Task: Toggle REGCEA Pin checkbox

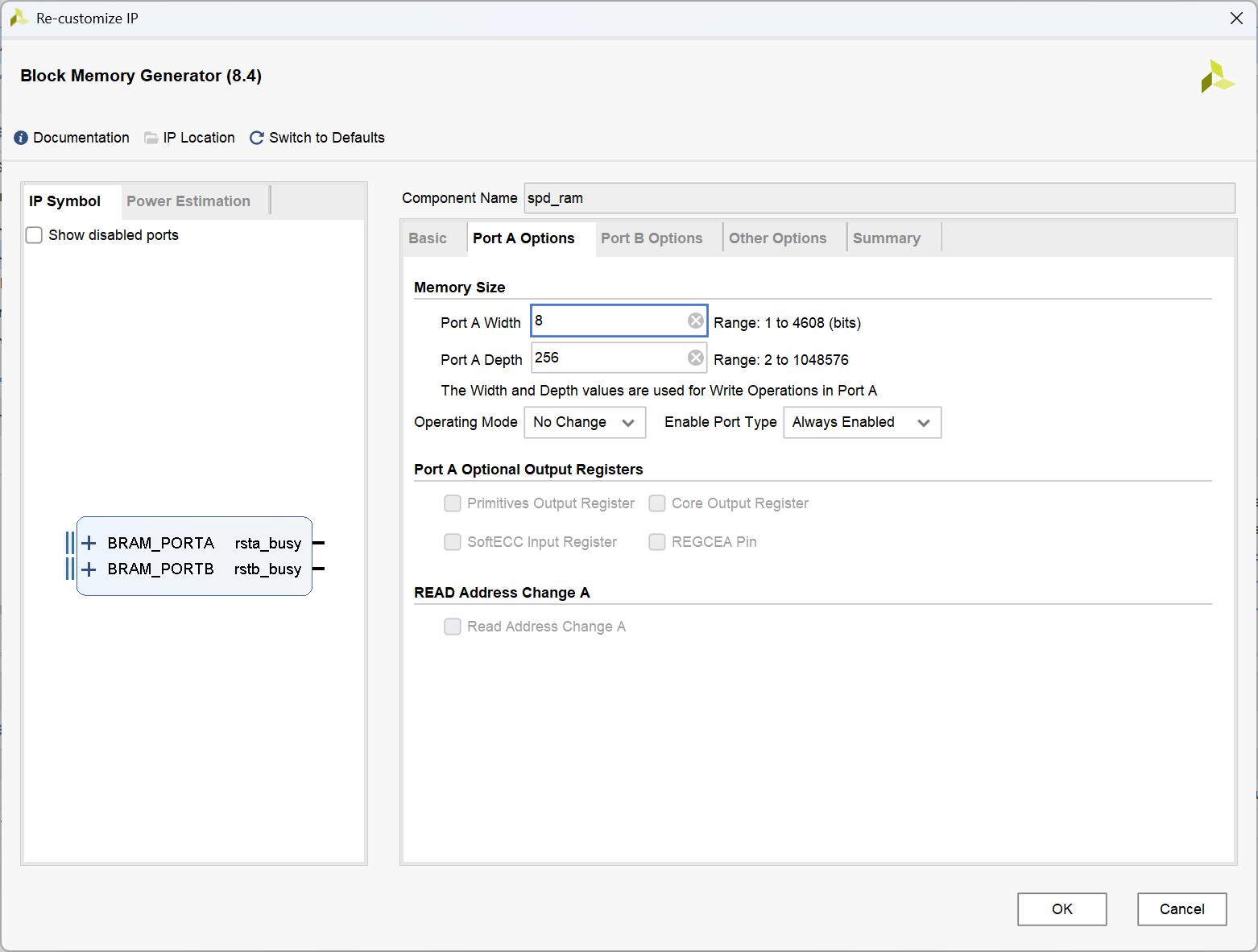Action: coord(657,542)
